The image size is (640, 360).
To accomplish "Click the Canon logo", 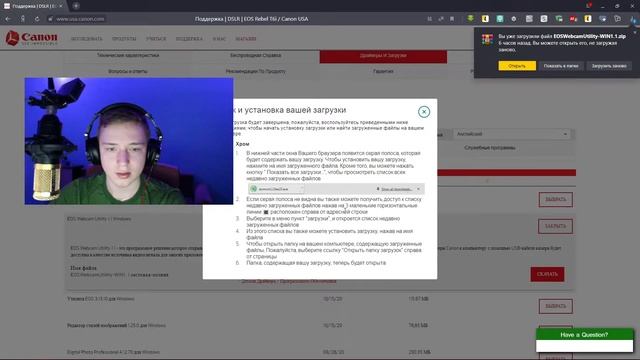I will click(31, 38).
